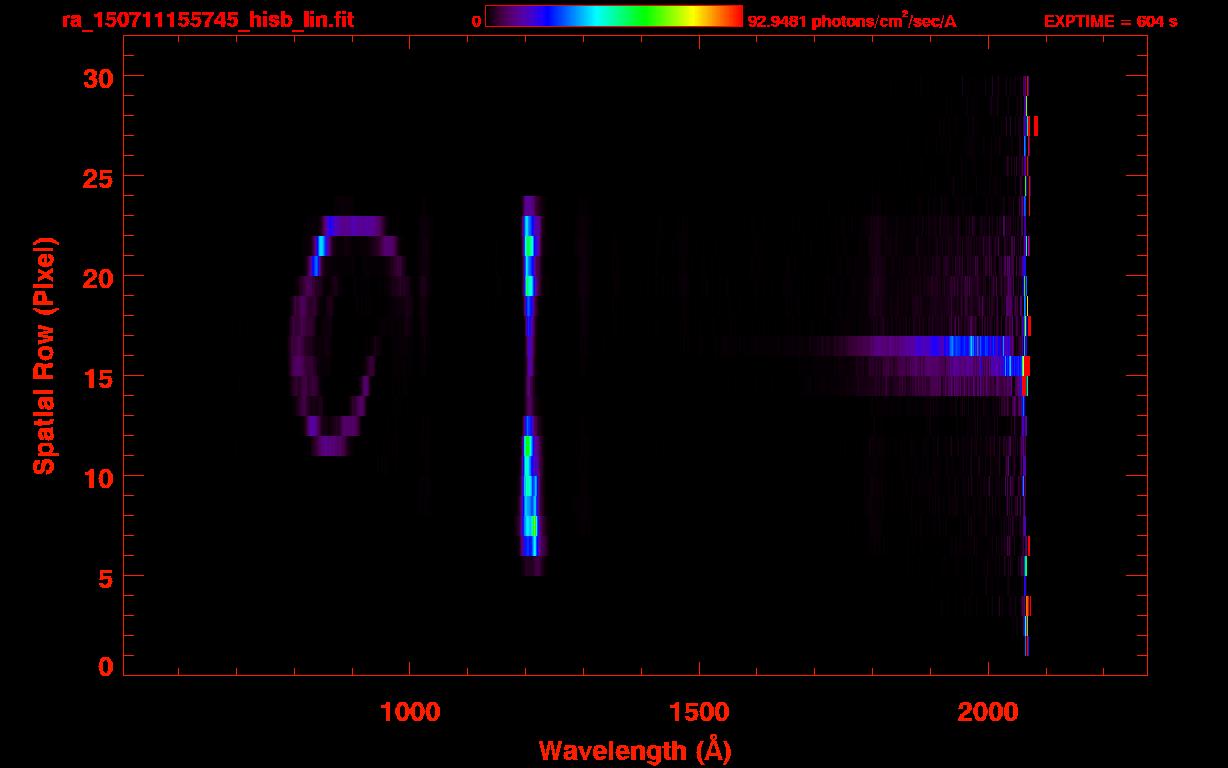This screenshot has height=768, width=1228.
Task: Click the colorbar minimum value 0
Action: (x=476, y=21)
